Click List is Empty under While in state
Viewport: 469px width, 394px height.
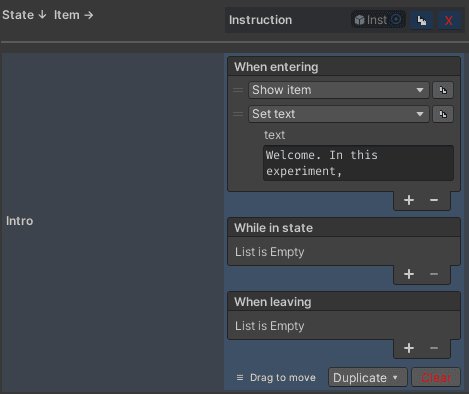tap(270, 252)
